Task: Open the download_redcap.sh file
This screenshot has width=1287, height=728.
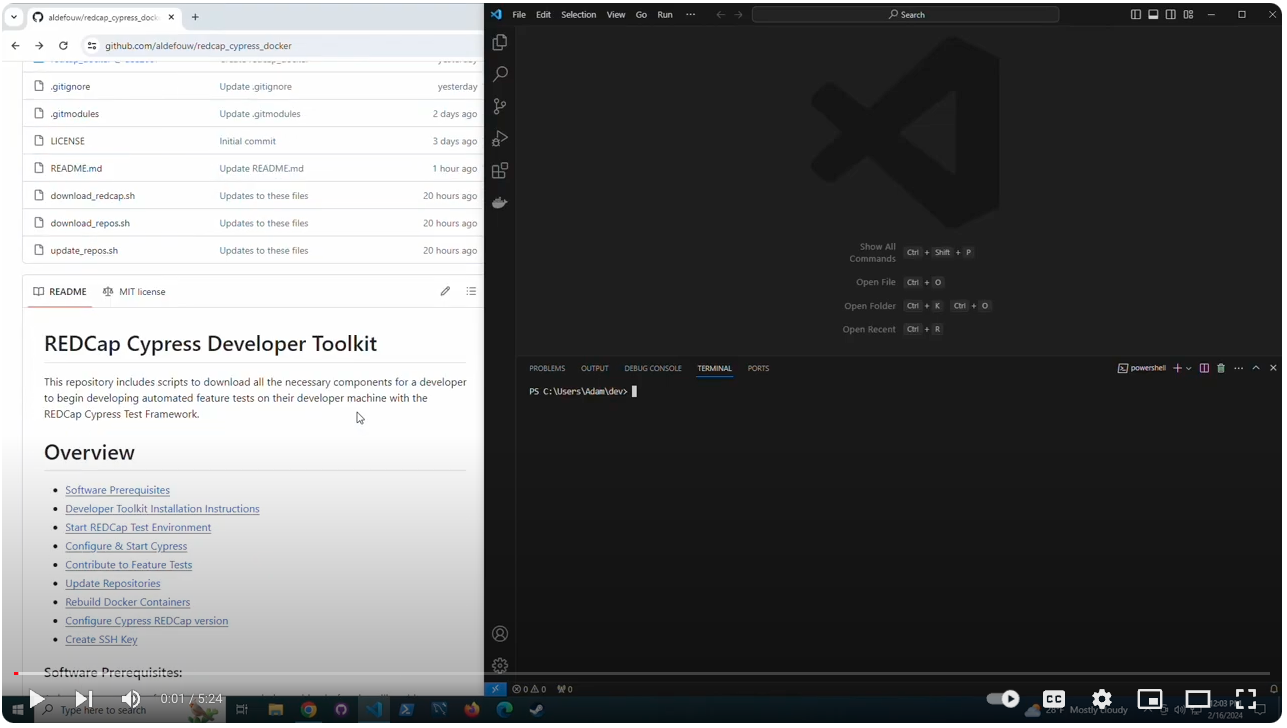Action: coord(93,196)
